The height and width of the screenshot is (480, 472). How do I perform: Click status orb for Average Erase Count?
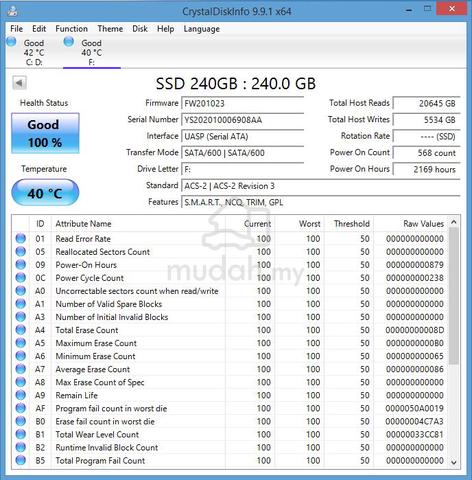(21, 369)
